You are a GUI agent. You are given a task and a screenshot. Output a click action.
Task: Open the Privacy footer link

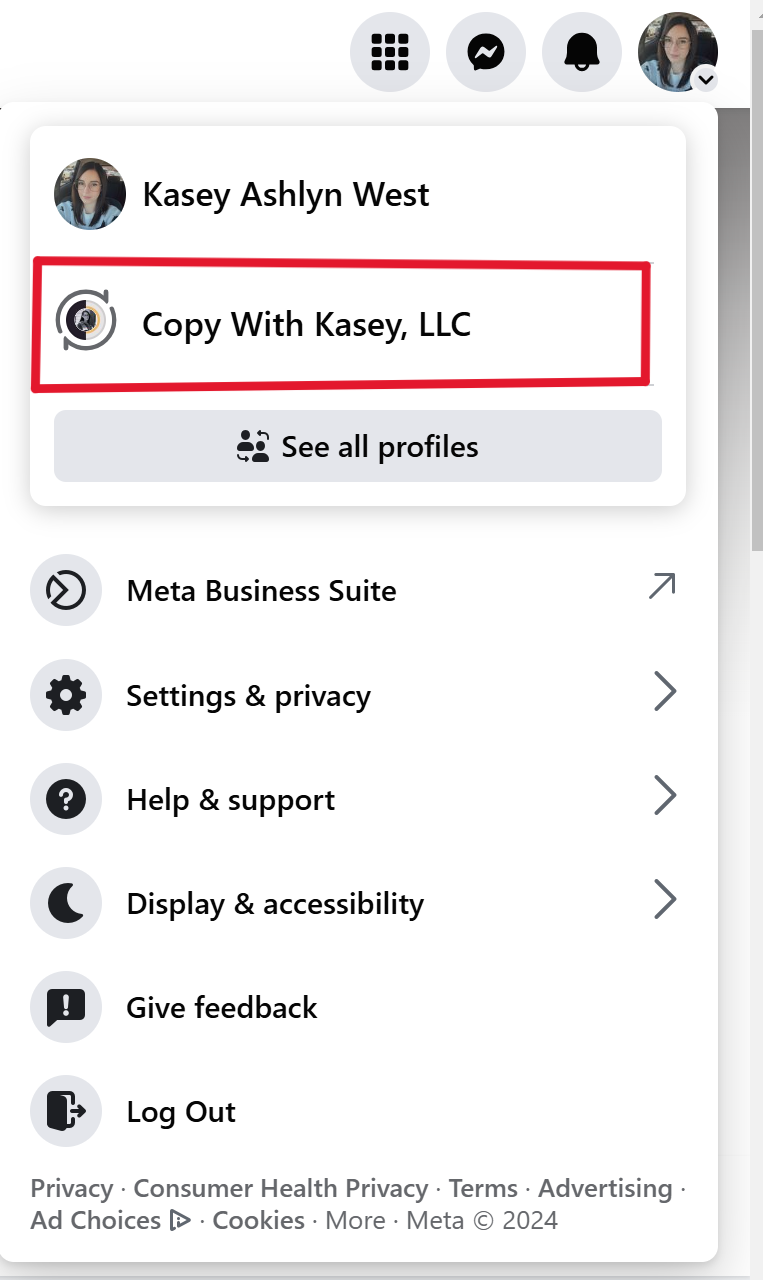tap(71, 1189)
